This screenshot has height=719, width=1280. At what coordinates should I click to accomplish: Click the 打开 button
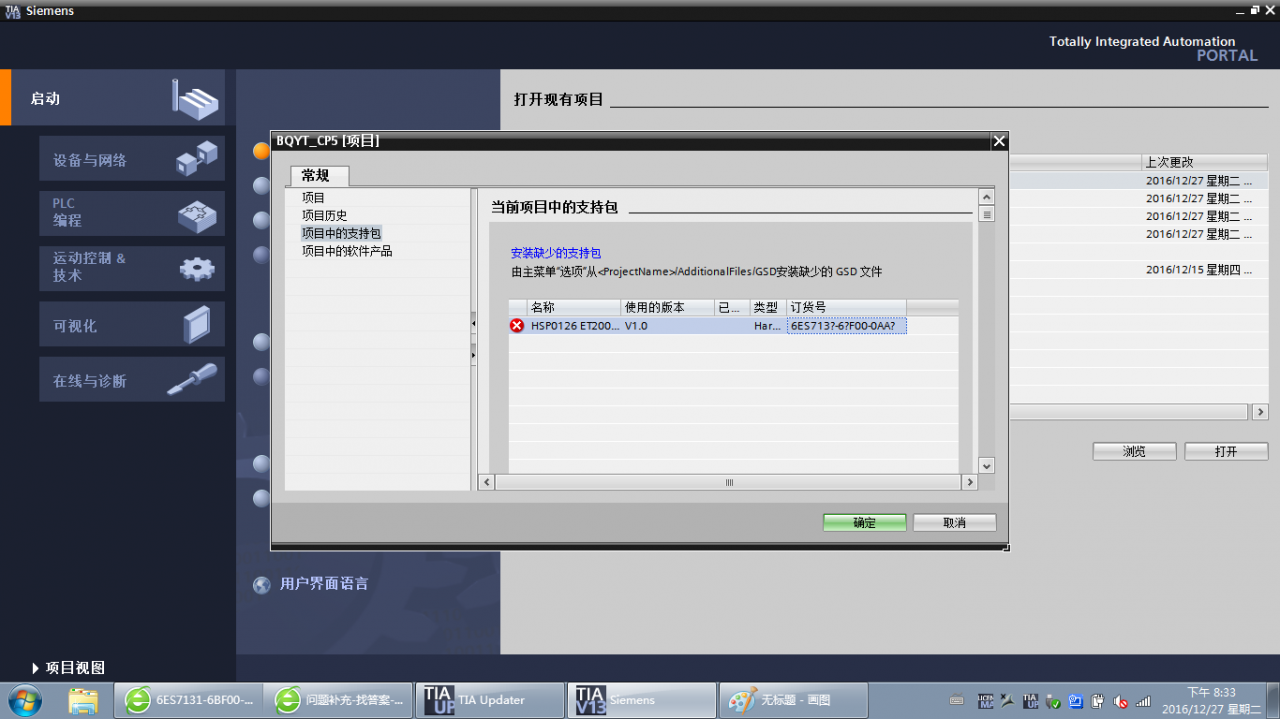click(x=1226, y=452)
